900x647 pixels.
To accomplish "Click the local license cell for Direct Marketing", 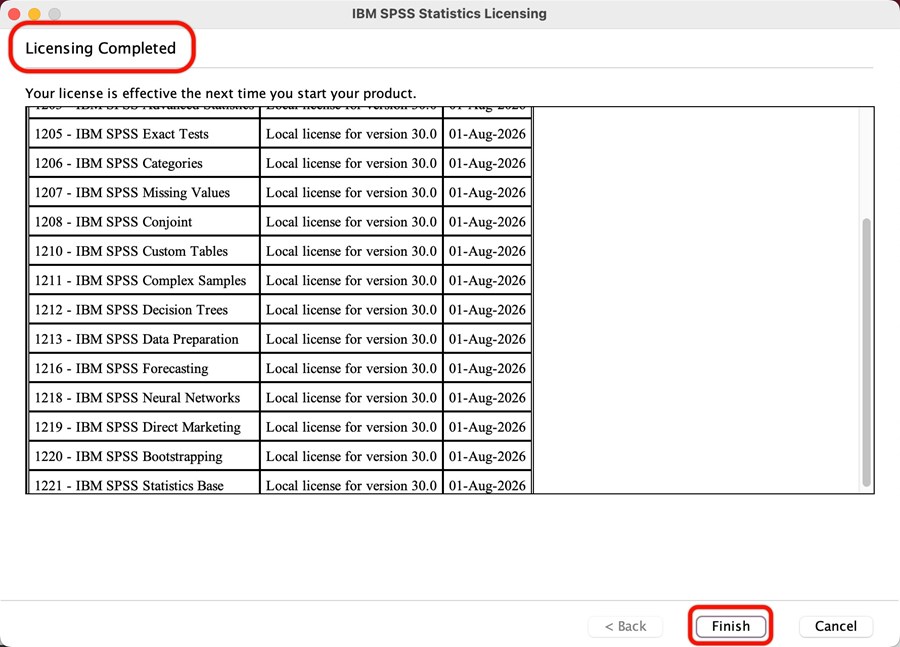I will point(351,427).
